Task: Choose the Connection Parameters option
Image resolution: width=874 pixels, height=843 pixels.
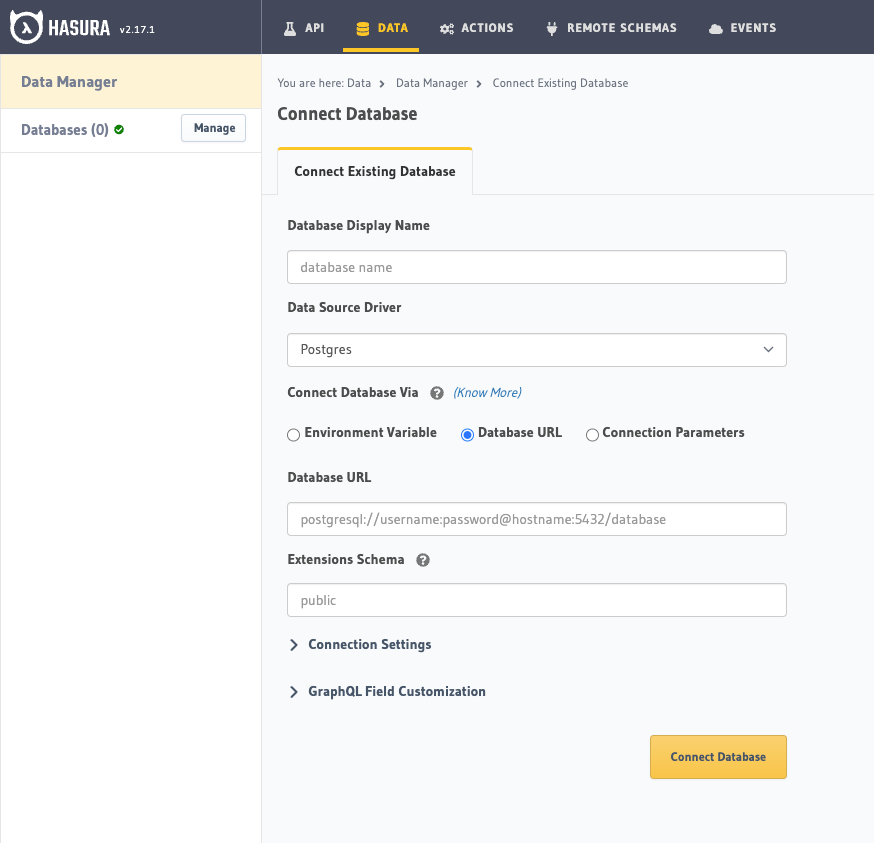Action: [592, 434]
